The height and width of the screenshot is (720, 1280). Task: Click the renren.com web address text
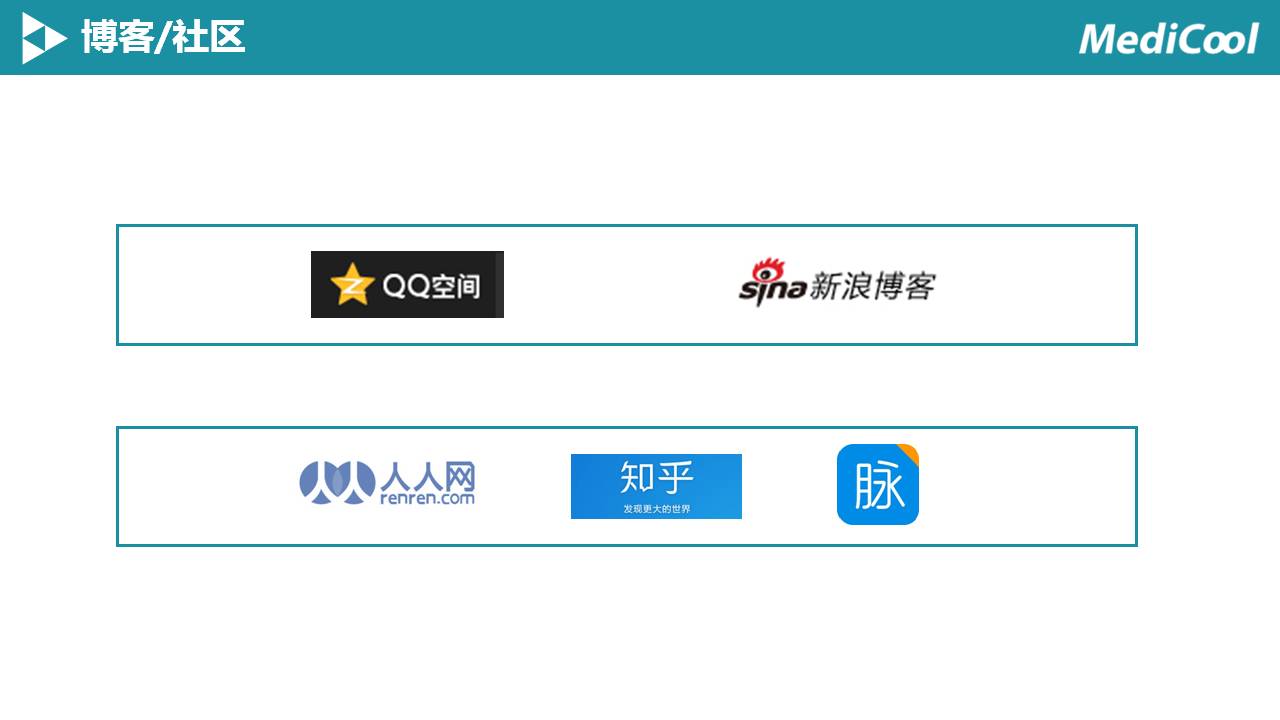pyautogui.click(x=428, y=497)
